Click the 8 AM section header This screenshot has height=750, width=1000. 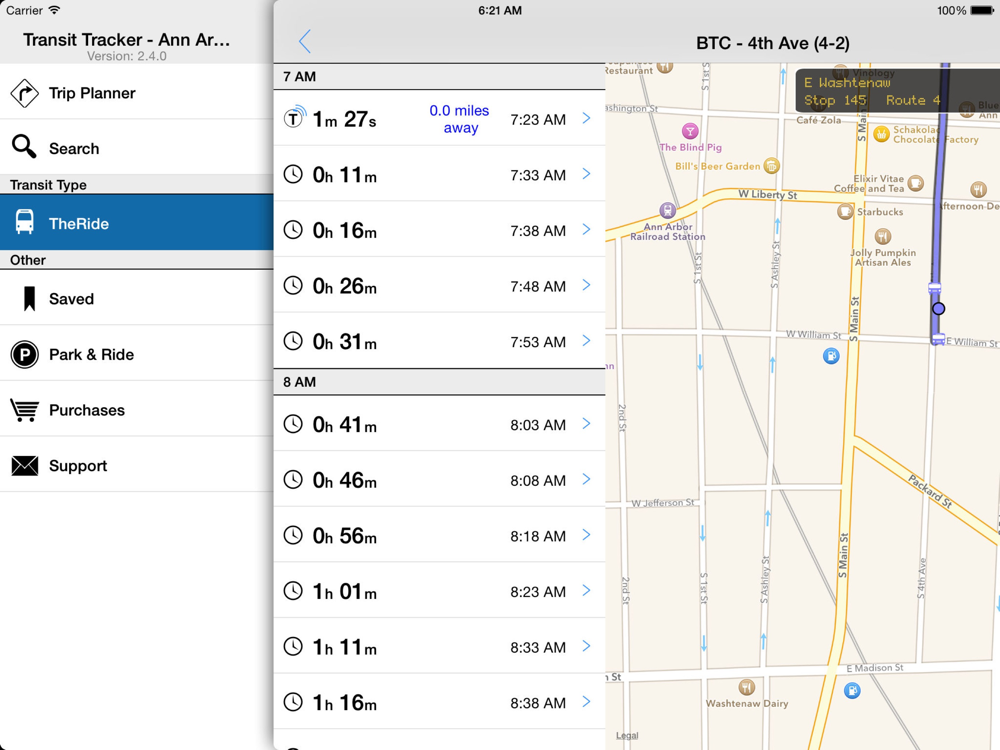pos(439,381)
